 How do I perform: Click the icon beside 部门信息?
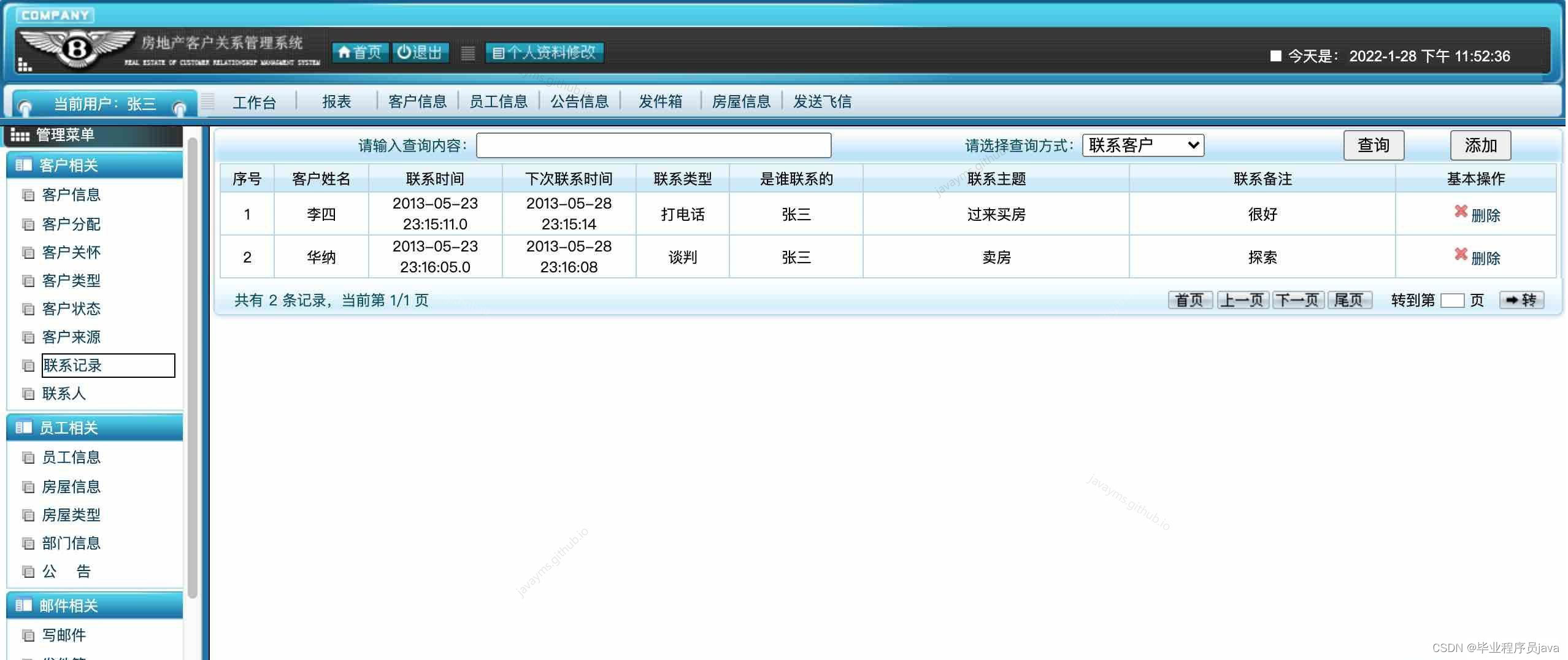point(28,543)
